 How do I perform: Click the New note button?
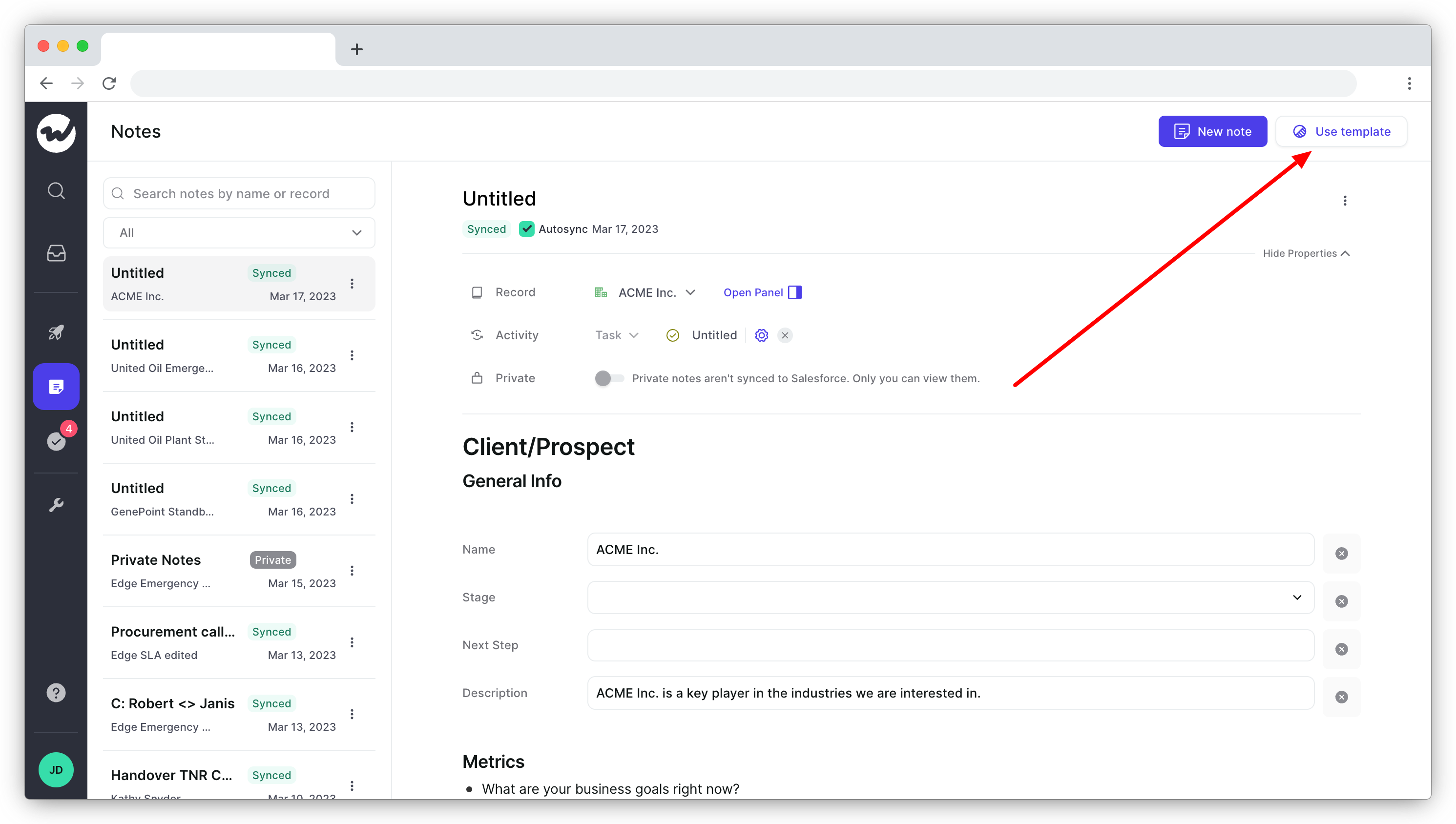pos(1212,132)
